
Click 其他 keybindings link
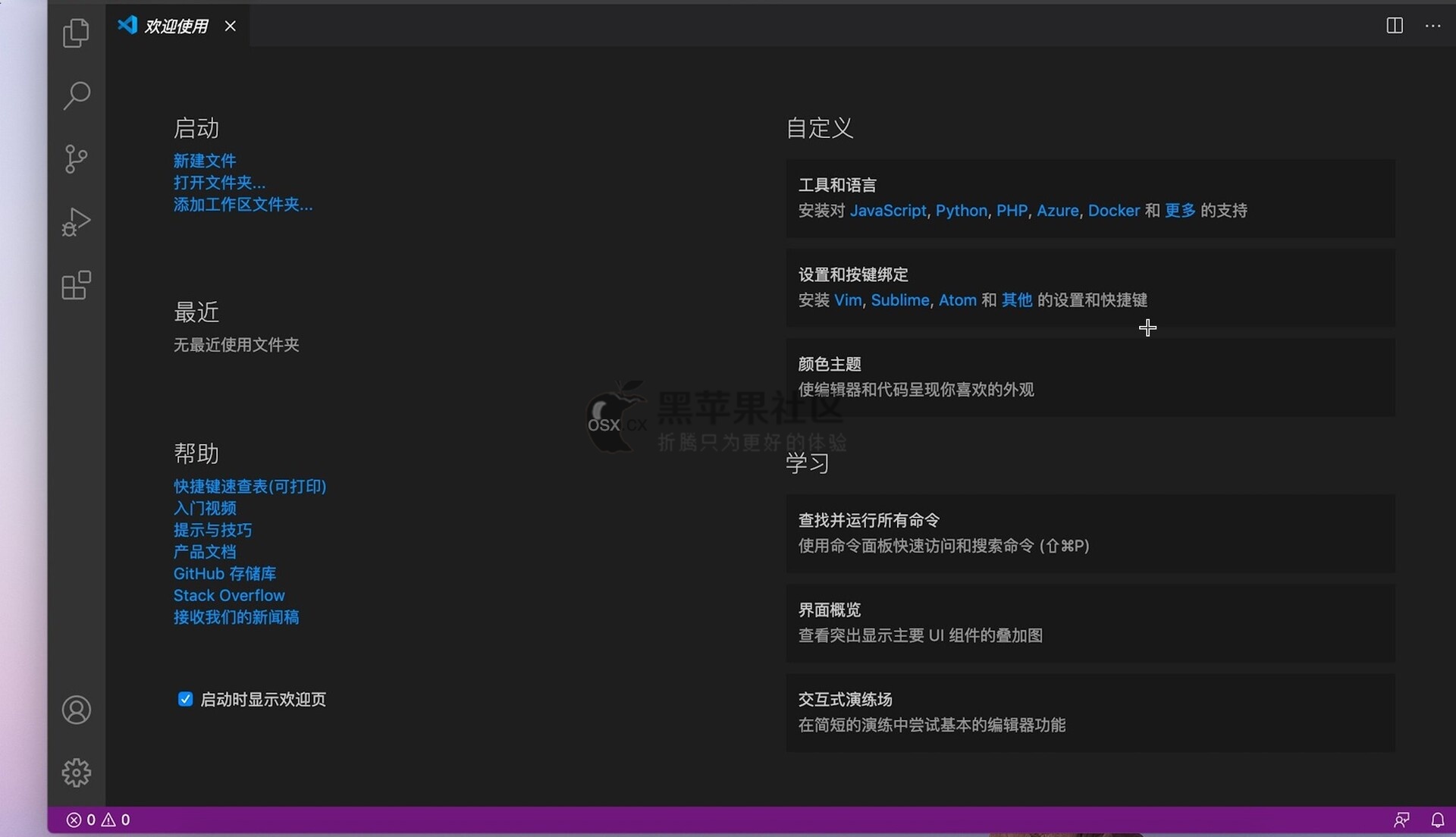pyautogui.click(x=1017, y=300)
